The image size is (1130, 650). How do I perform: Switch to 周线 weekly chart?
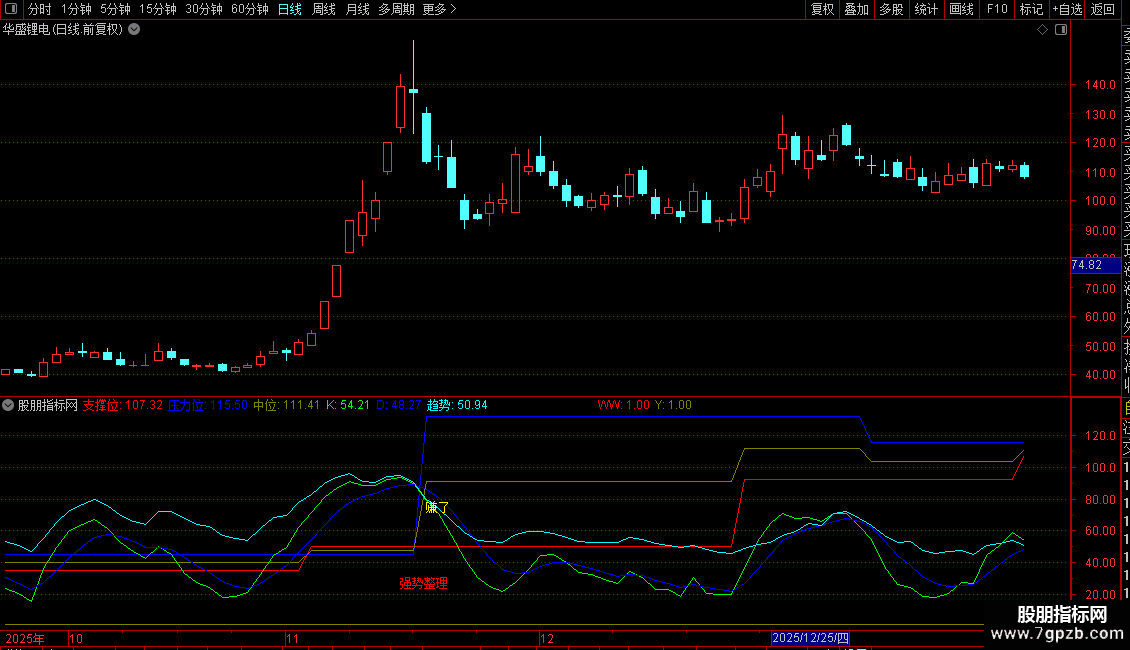(x=324, y=9)
